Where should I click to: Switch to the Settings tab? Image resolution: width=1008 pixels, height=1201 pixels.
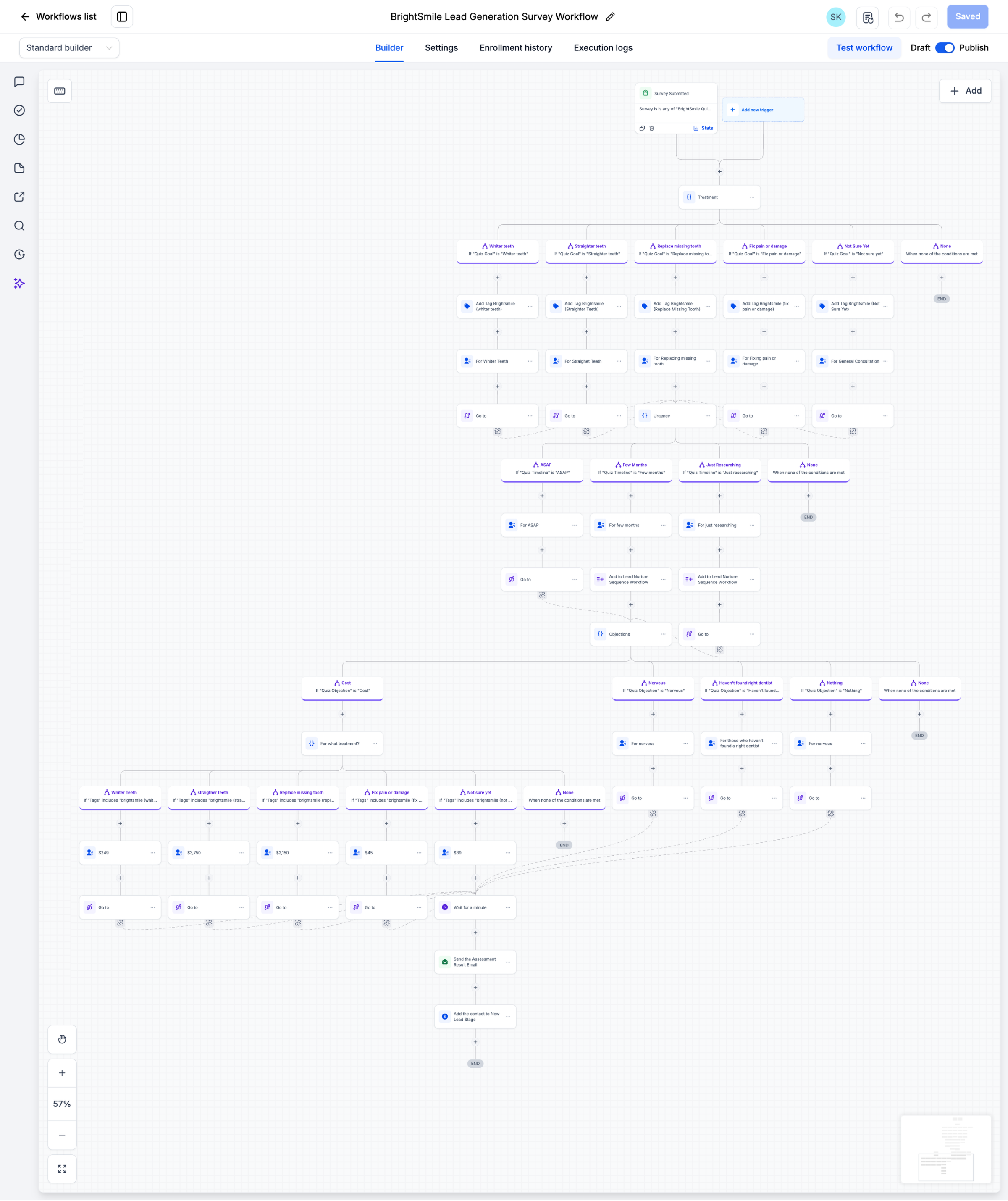tap(441, 48)
